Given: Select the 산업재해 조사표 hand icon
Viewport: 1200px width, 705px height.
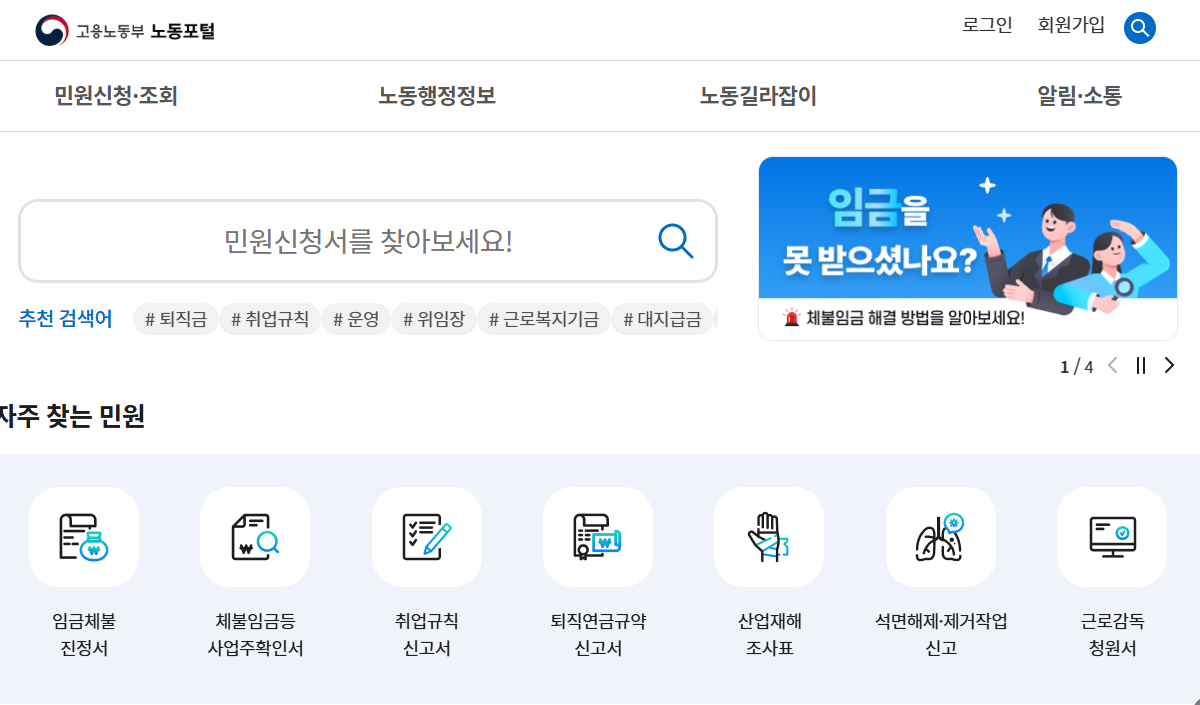Looking at the screenshot, I should (768, 537).
